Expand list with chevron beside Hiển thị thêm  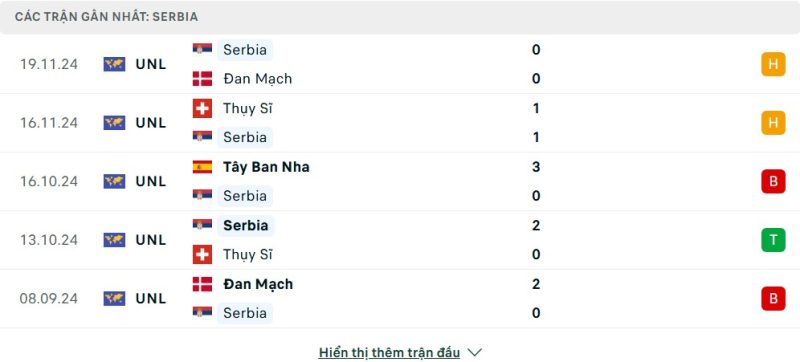474,352
